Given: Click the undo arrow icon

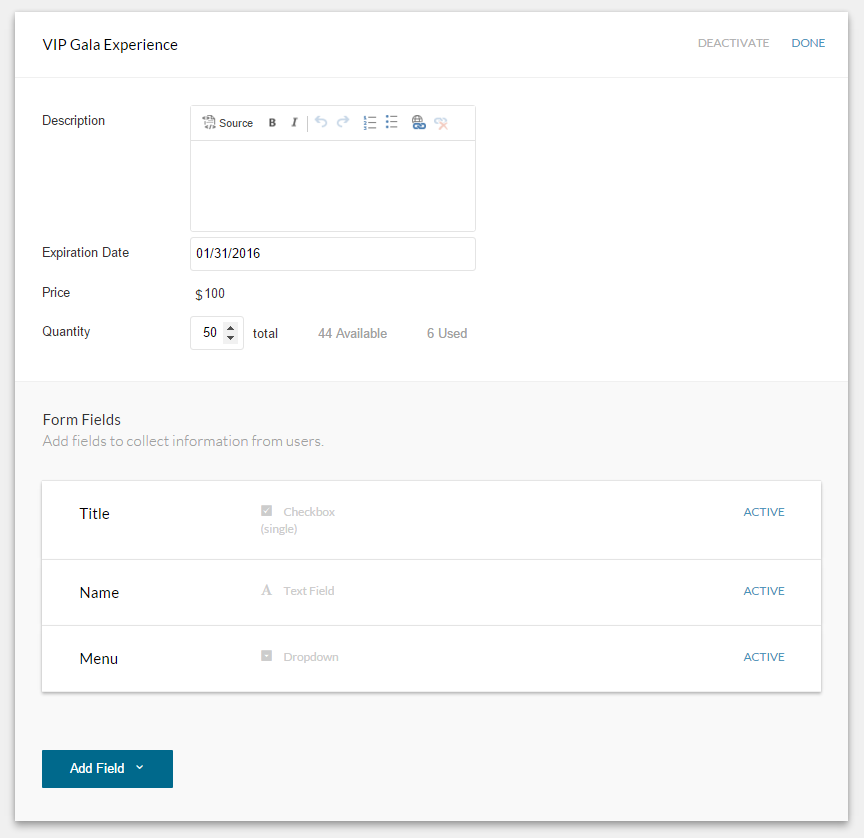Looking at the screenshot, I should (x=321, y=122).
